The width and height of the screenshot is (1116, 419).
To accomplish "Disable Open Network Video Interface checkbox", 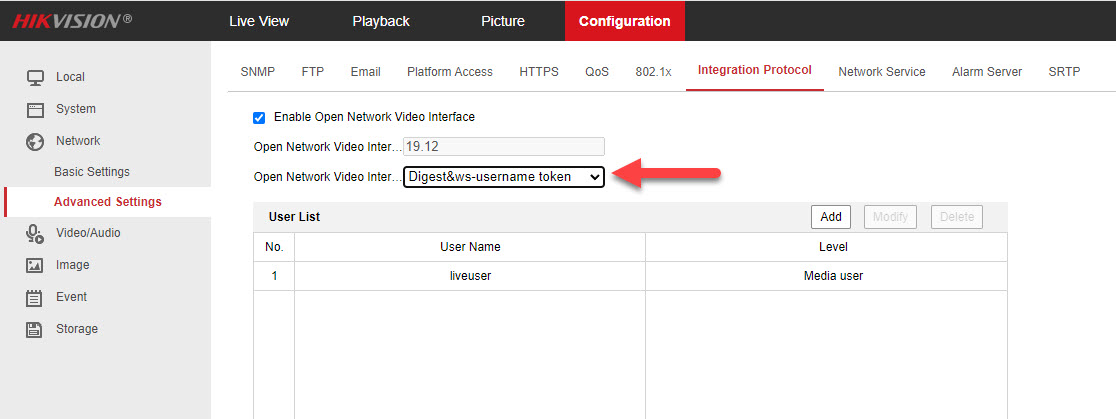I will coord(259,117).
